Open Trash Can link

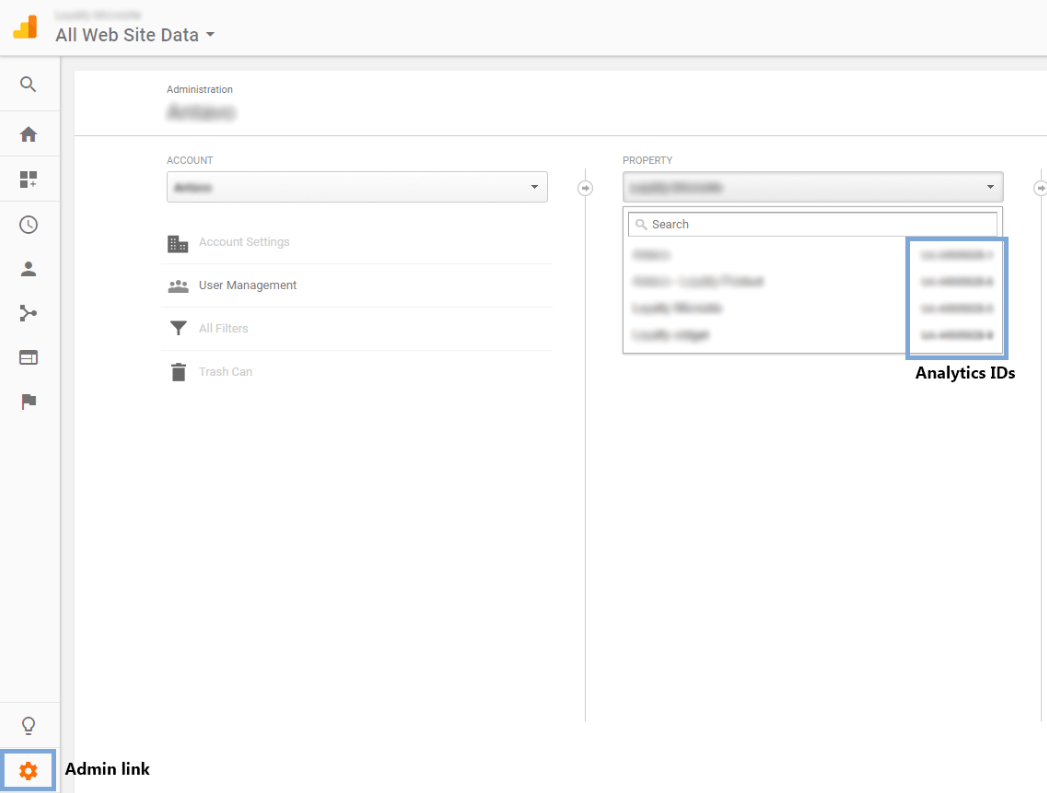pyautogui.click(x=226, y=372)
